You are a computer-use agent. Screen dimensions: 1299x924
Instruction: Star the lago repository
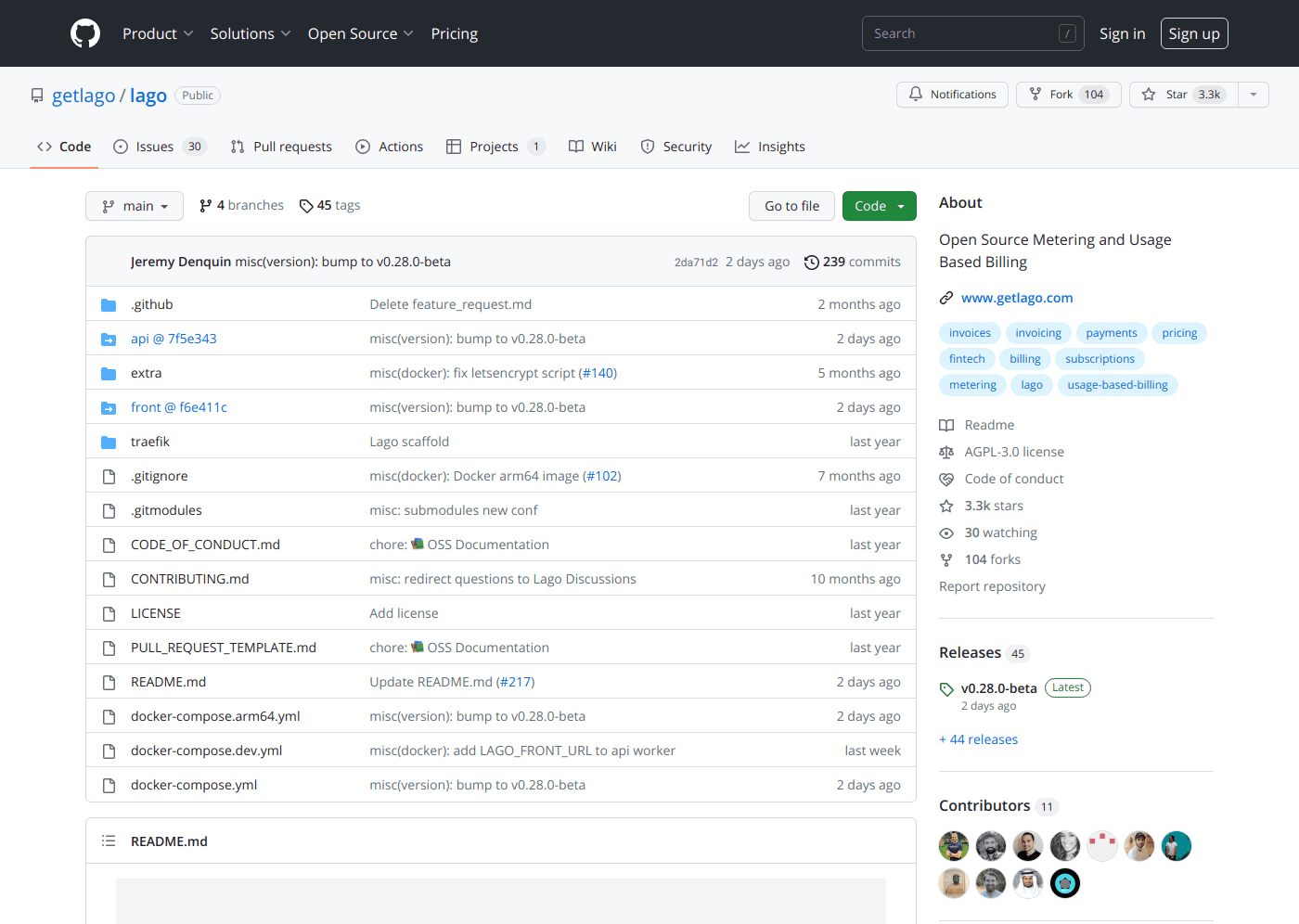pyautogui.click(x=1183, y=95)
